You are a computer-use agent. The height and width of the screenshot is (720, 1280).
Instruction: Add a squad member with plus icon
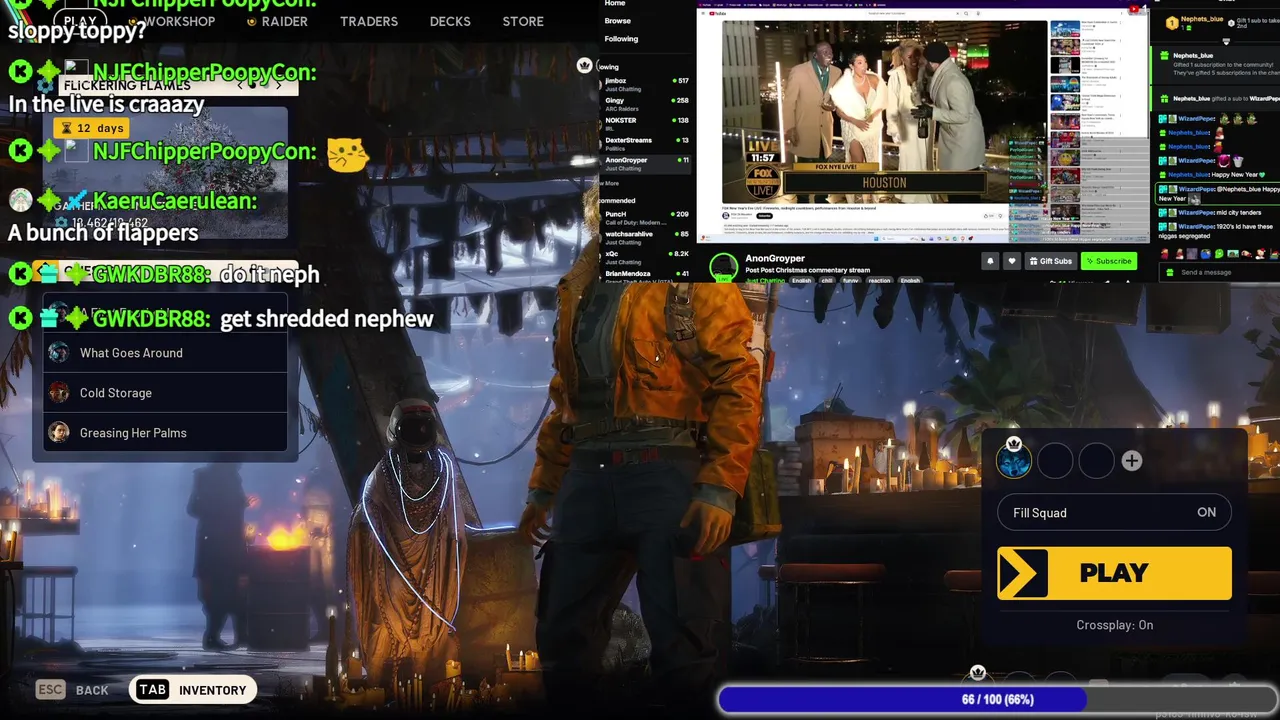[1131, 461]
